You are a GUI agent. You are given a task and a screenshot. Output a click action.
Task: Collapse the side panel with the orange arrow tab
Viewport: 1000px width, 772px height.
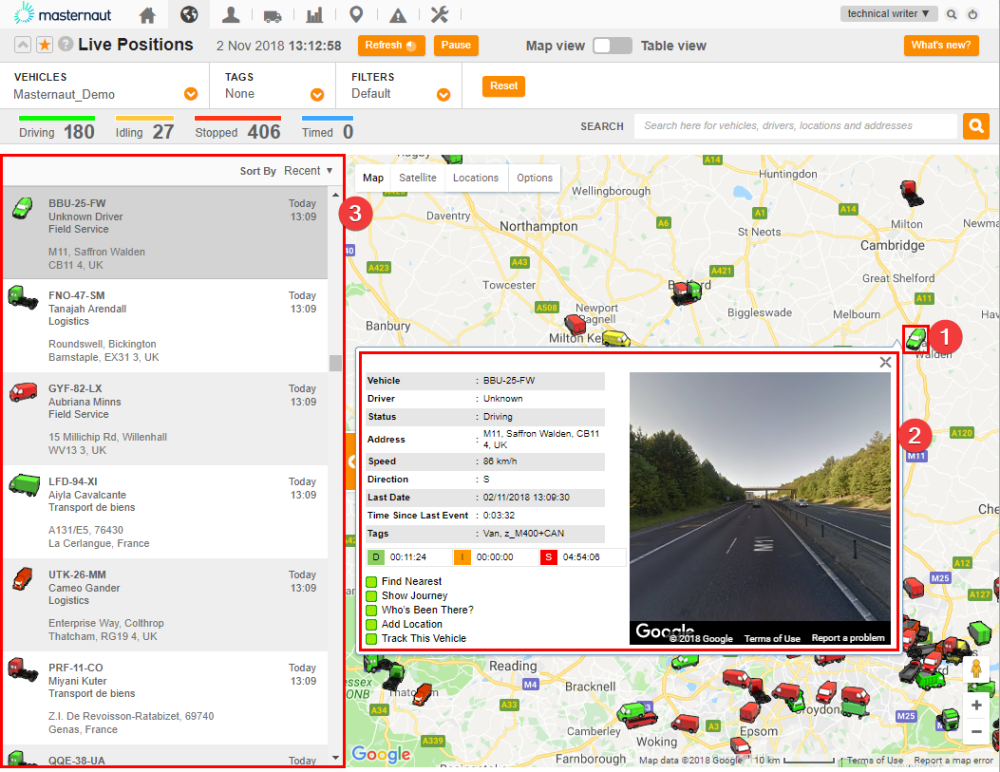click(351, 461)
